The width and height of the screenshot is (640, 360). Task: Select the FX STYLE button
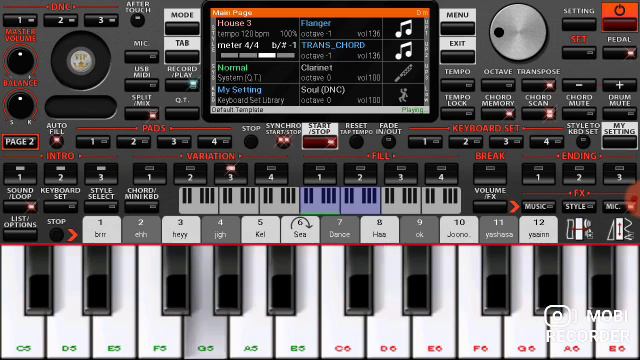(x=579, y=207)
